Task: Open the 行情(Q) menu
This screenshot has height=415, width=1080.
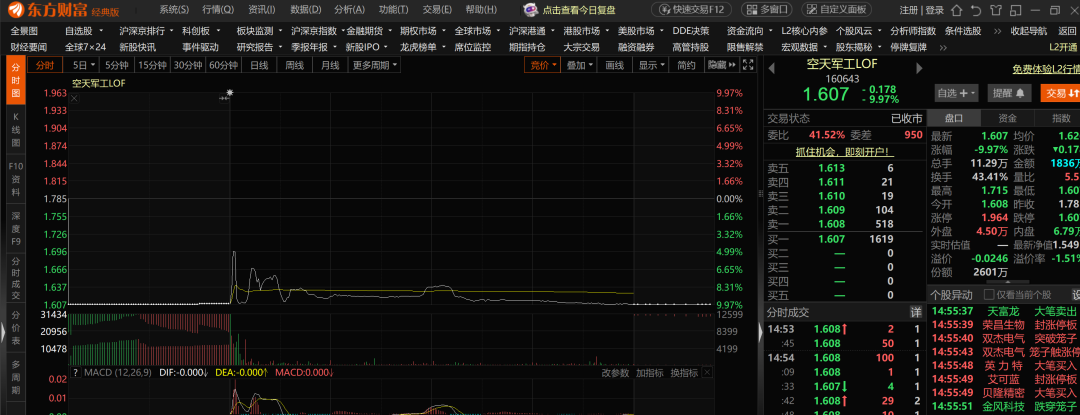Action: (x=218, y=10)
